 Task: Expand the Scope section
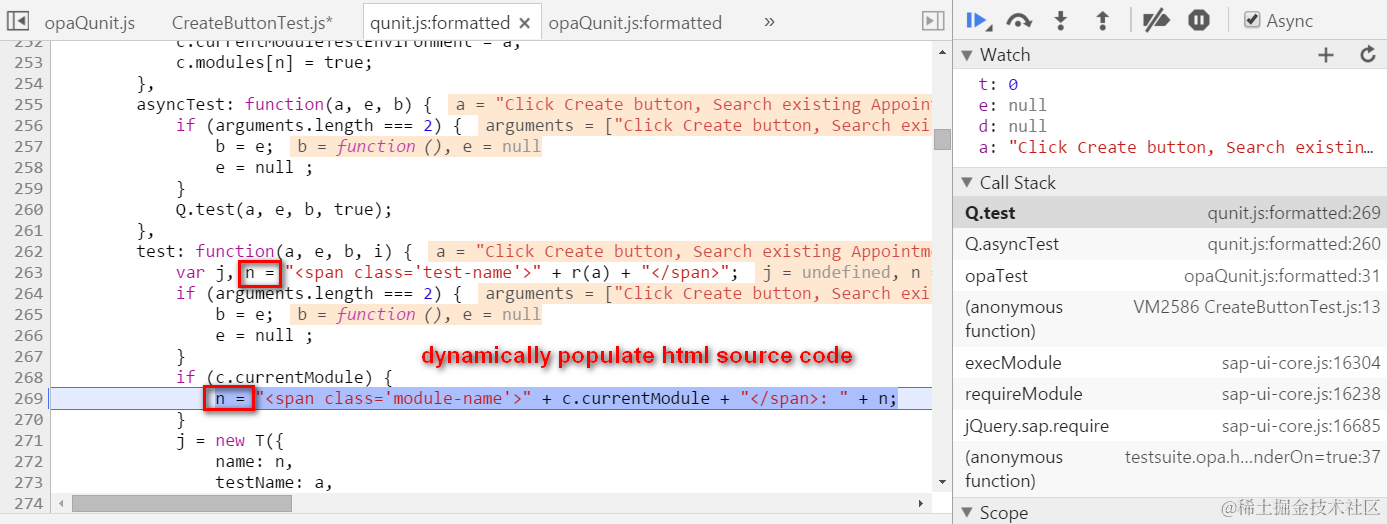[966, 513]
